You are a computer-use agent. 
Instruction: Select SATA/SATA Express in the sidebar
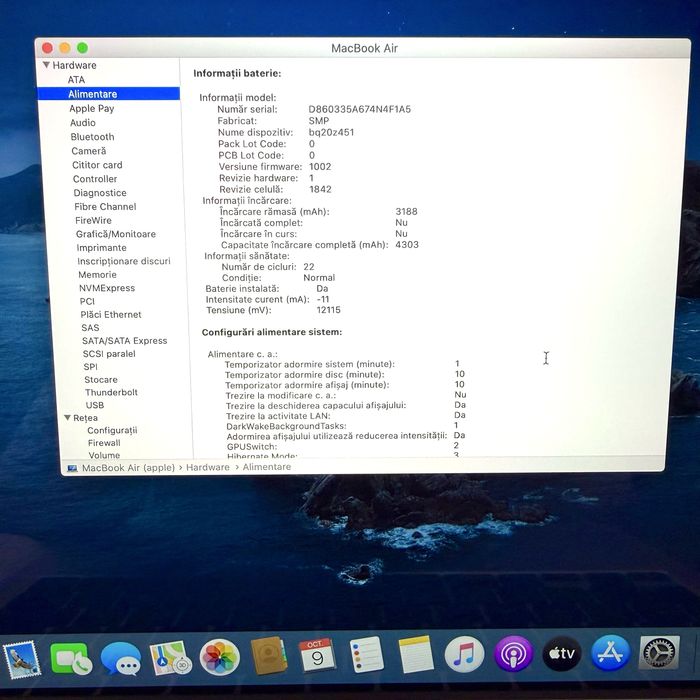[x=125, y=341]
